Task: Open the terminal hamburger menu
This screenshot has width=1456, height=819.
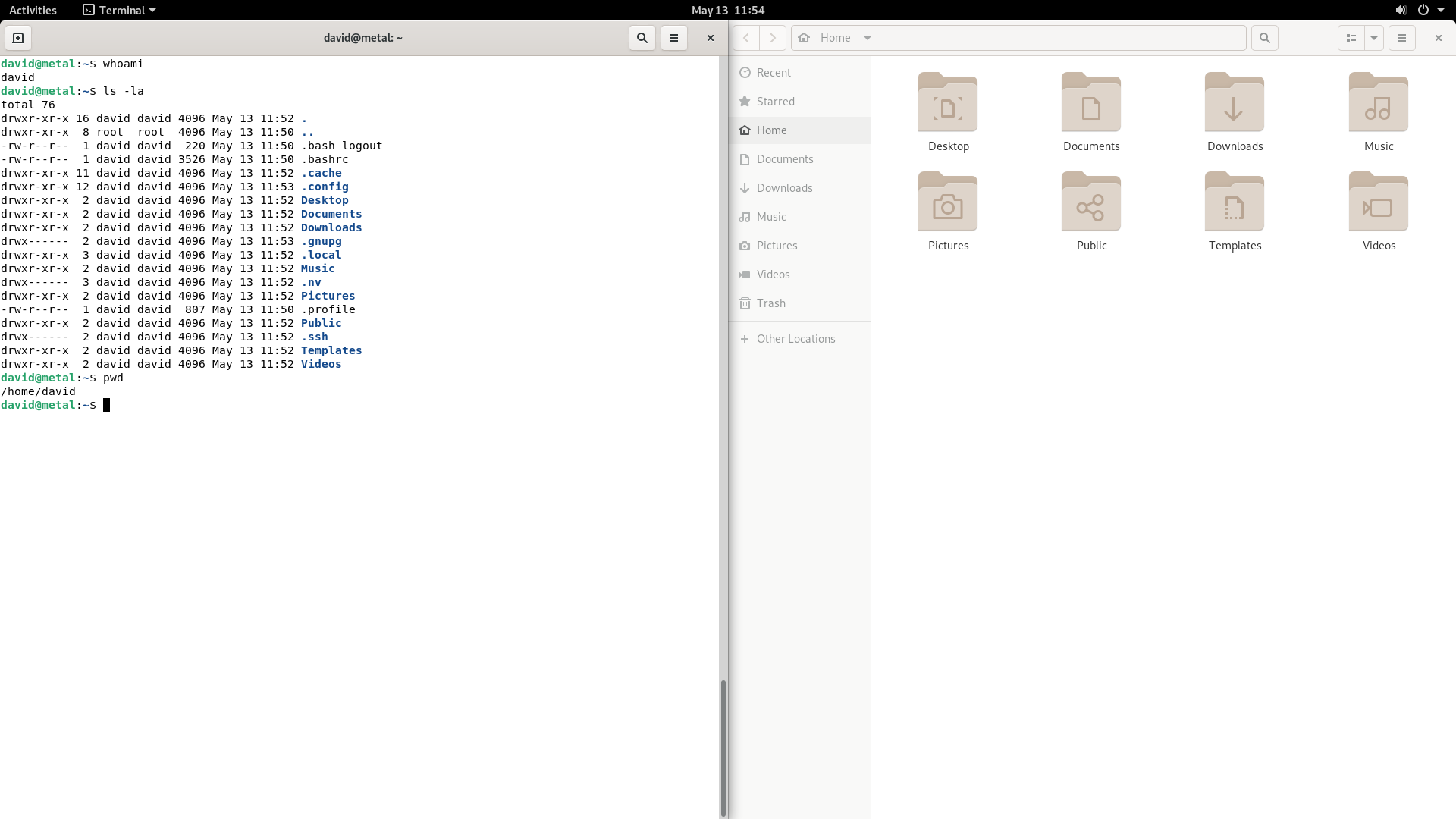Action: point(674,38)
